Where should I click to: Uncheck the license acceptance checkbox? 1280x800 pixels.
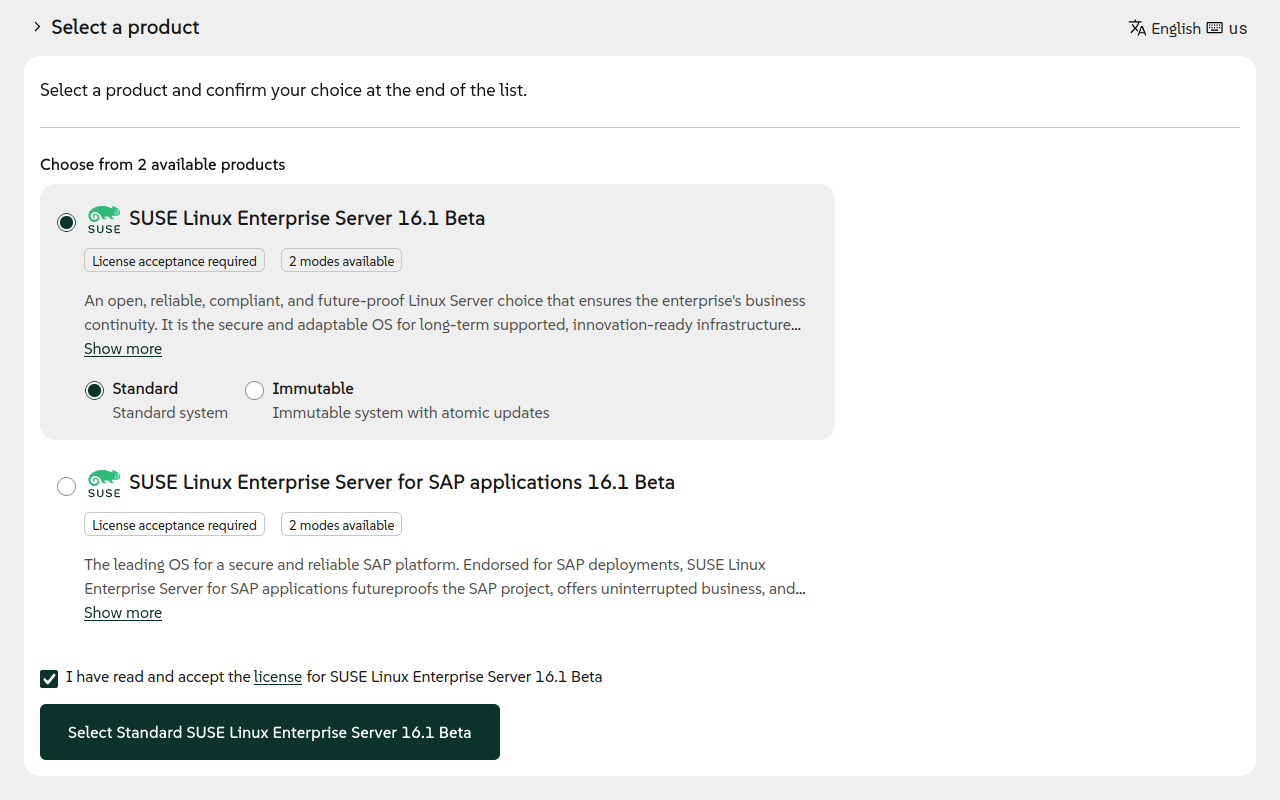[49, 679]
